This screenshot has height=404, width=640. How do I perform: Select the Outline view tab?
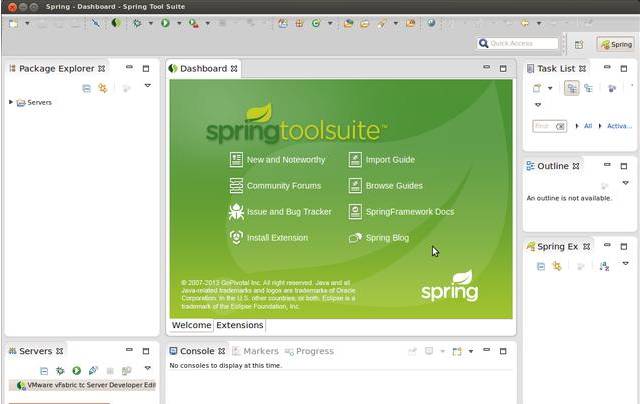click(552, 166)
